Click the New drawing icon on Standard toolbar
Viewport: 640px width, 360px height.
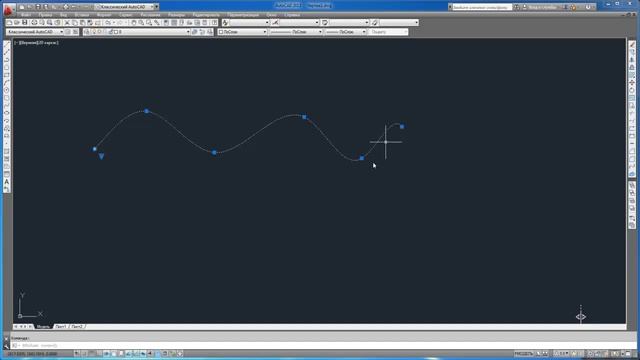(x=9, y=22)
